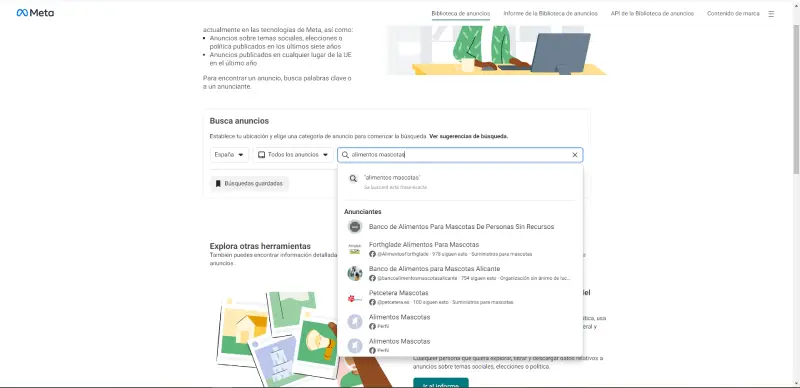Click inside alimentos mascotas search field
Viewport: 800px width, 388px height.
pyautogui.click(x=460, y=155)
